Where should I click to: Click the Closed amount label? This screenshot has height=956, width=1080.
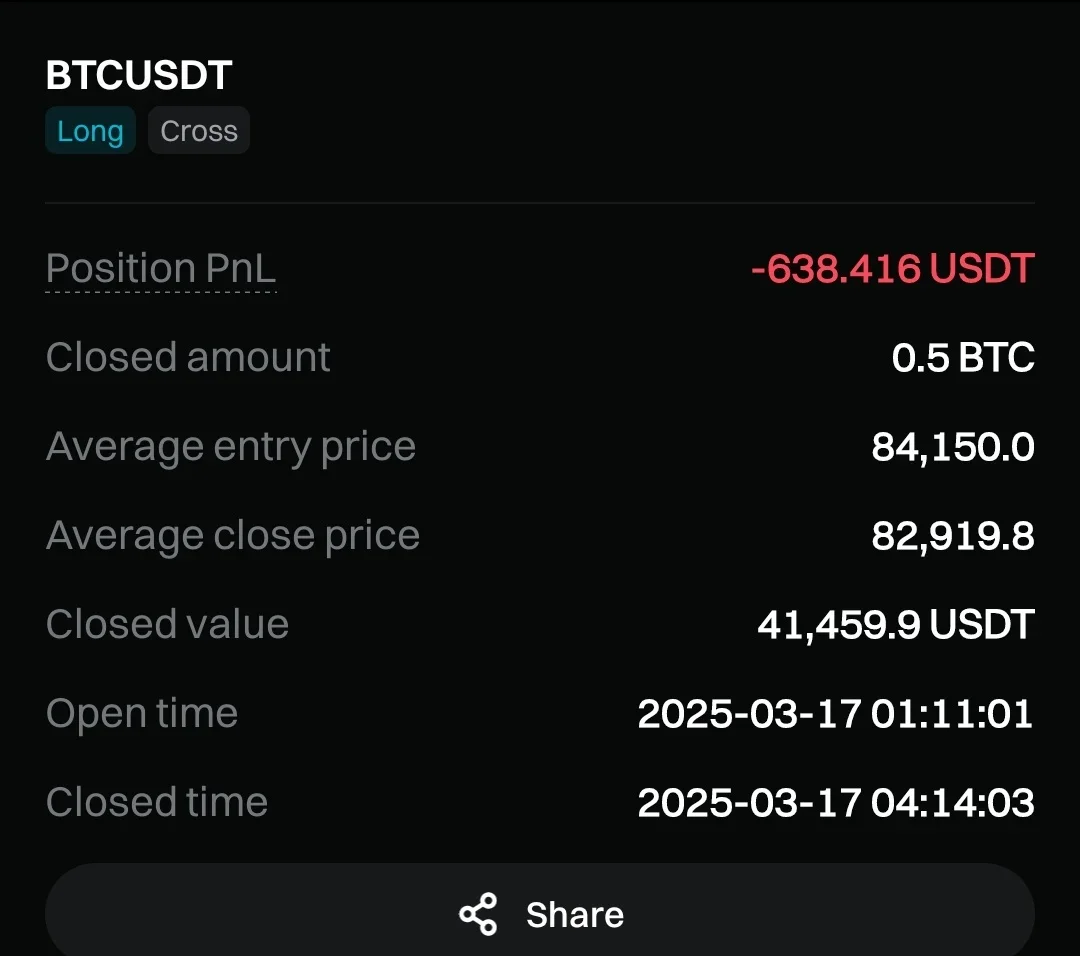[188, 358]
